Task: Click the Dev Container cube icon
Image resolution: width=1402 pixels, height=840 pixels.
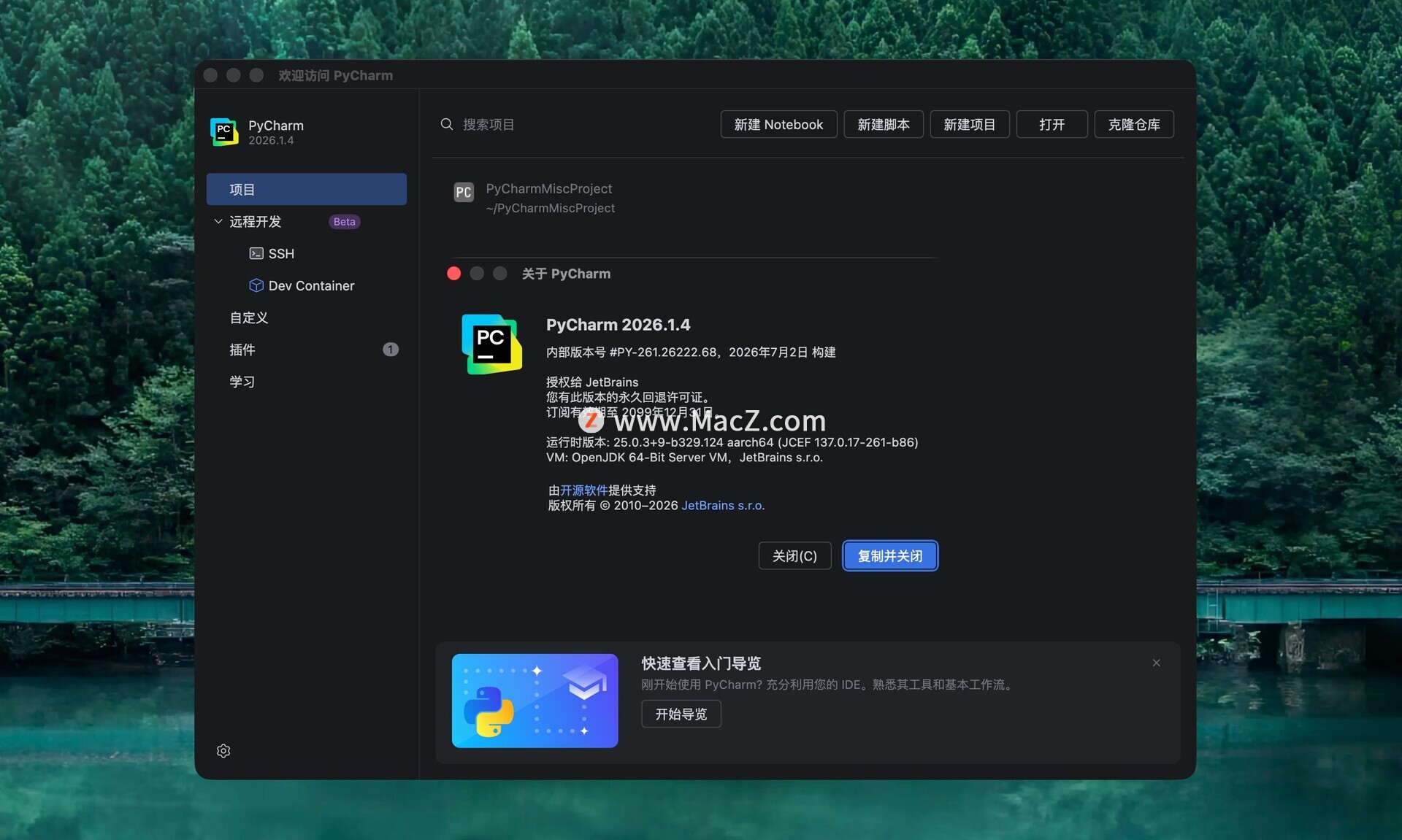Action: coord(256,285)
